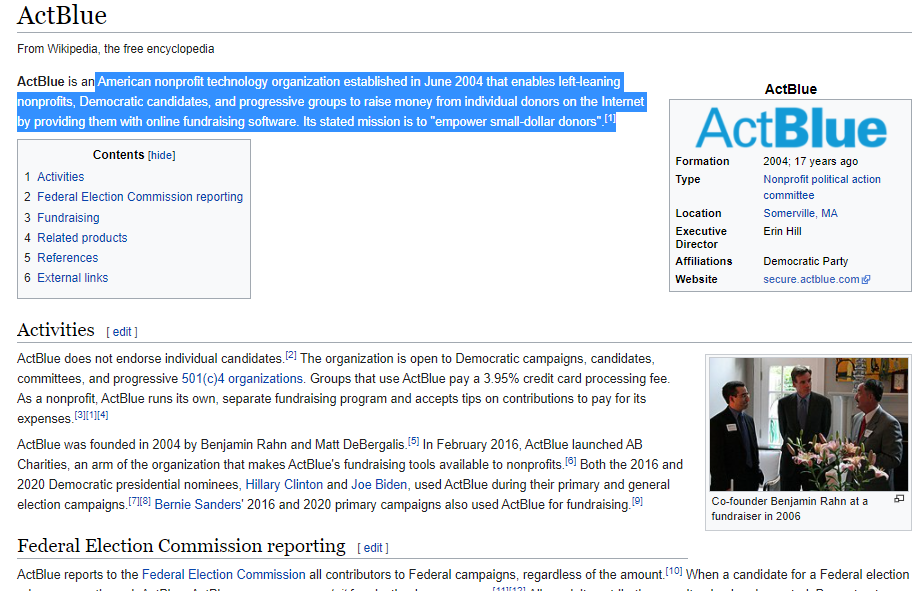Click the Affiliations label in the infobox
This screenshot has width=916, height=591.
[x=704, y=261]
